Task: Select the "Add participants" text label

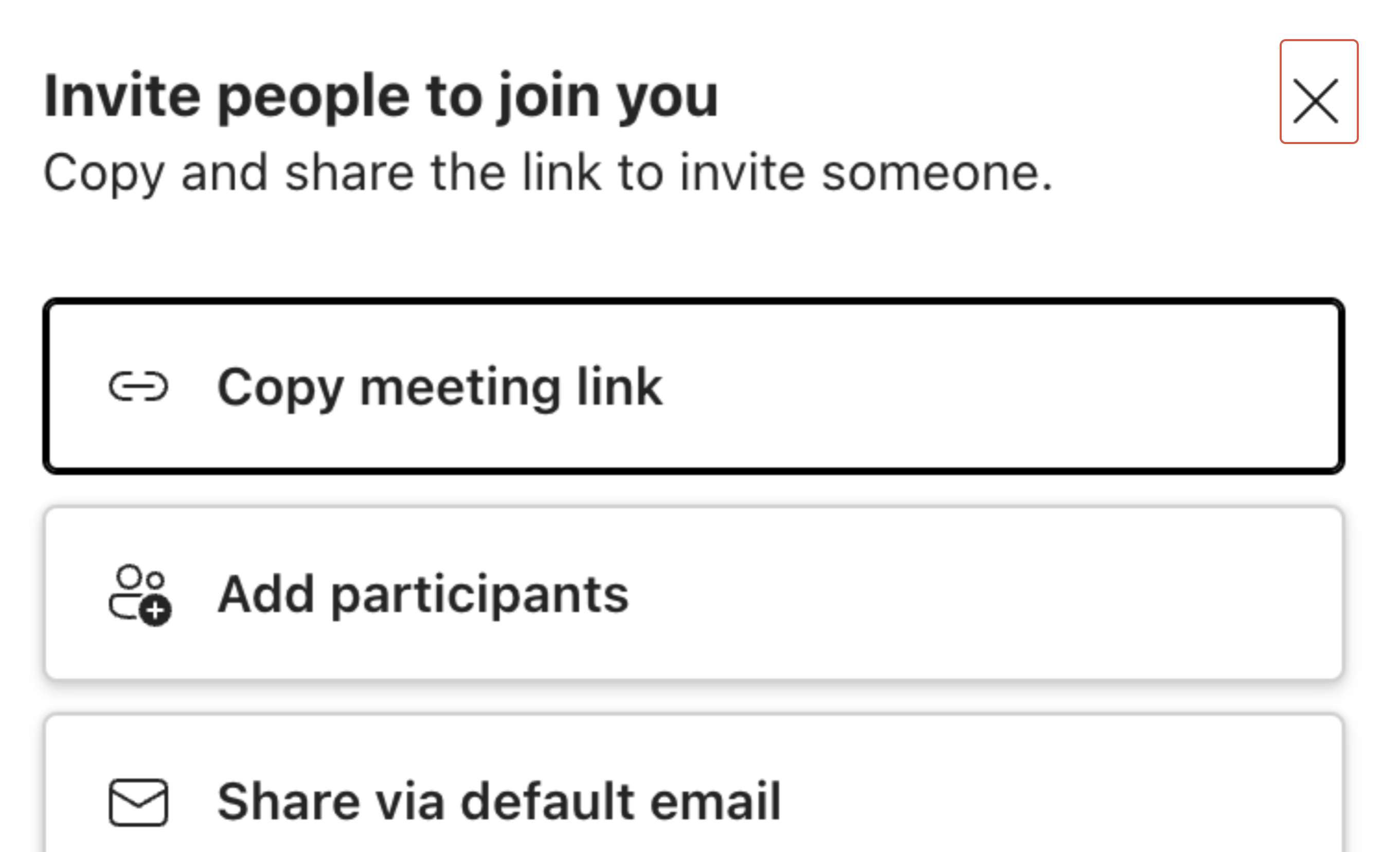Action: click(423, 595)
